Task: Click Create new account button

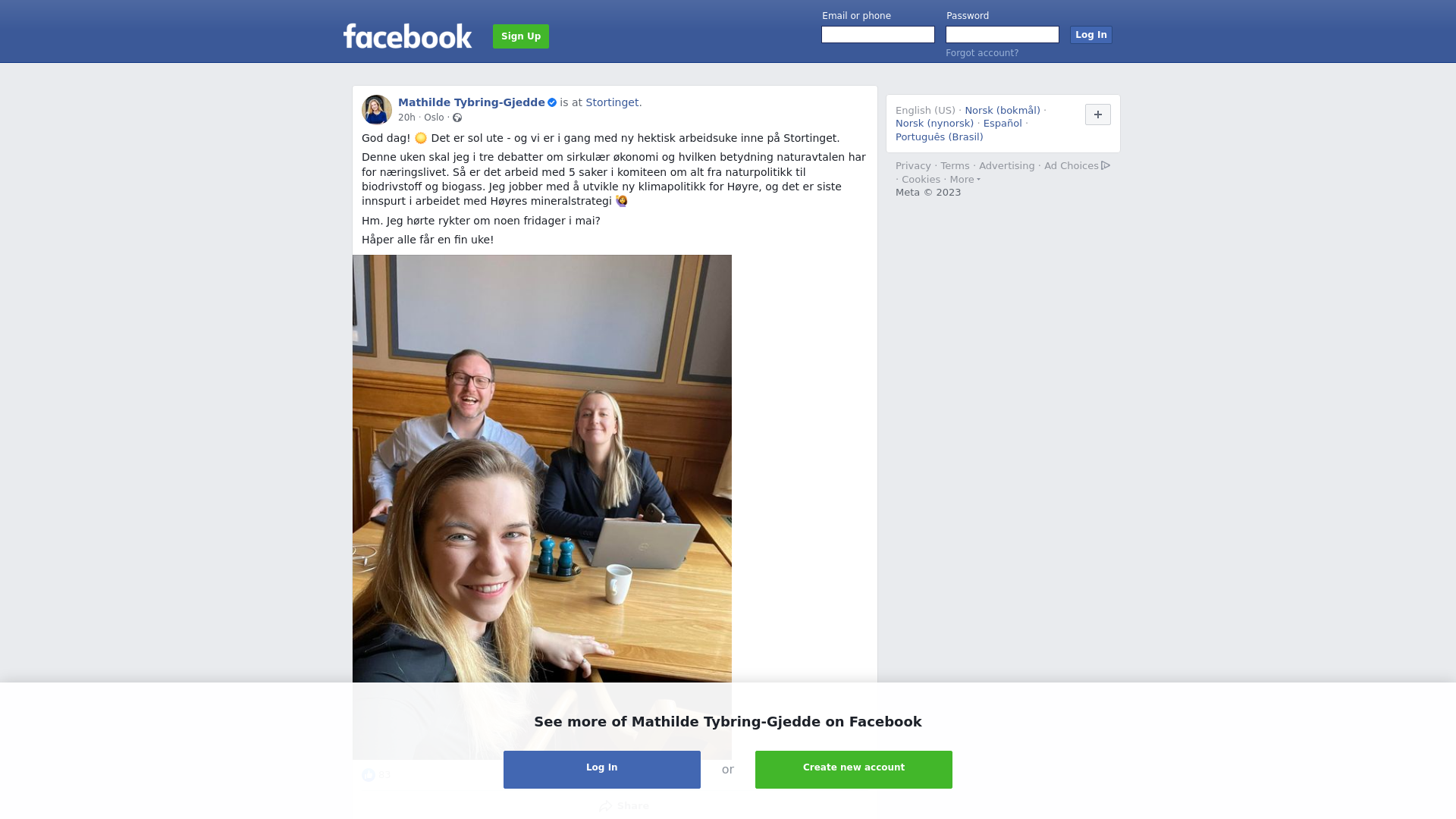Action: pos(854,770)
